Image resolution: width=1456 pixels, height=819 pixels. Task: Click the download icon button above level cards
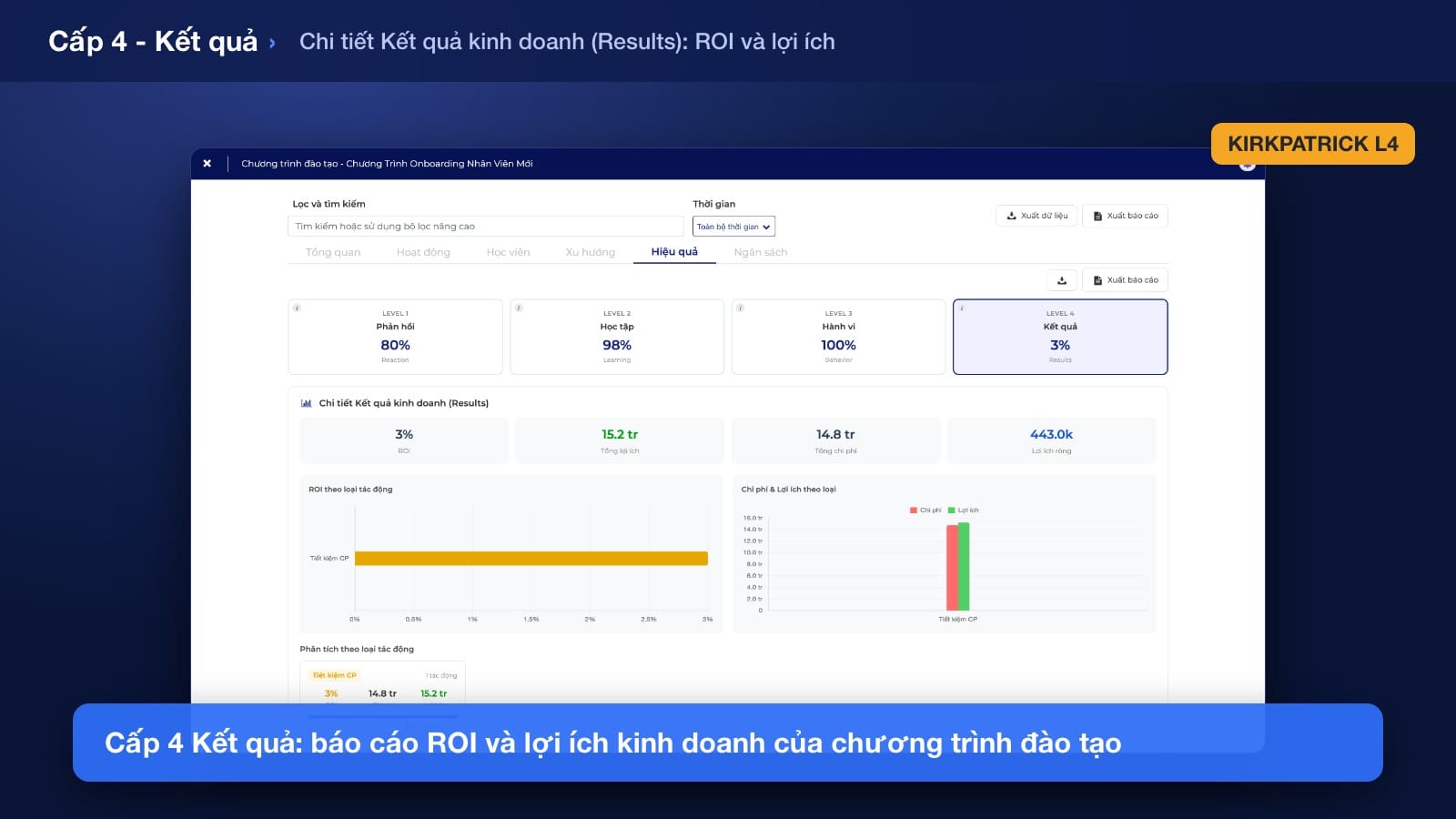click(x=1062, y=280)
